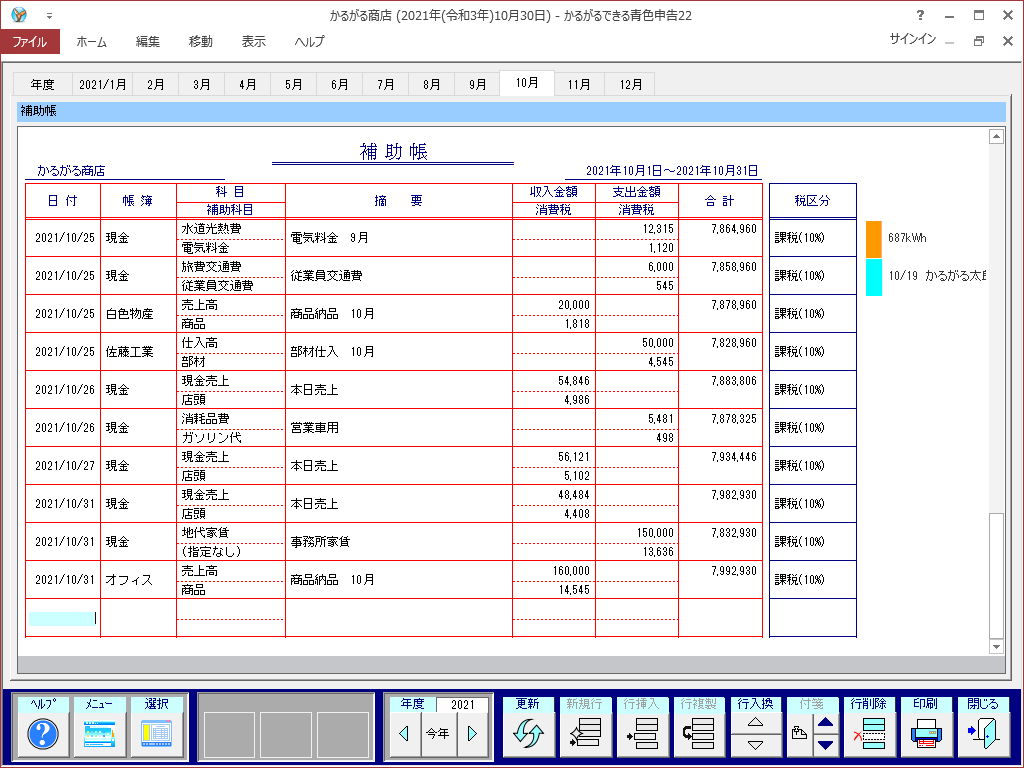This screenshot has height=768, width=1024.
Task: Switch to the 年度 tab
Action: [x=42, y=84]
